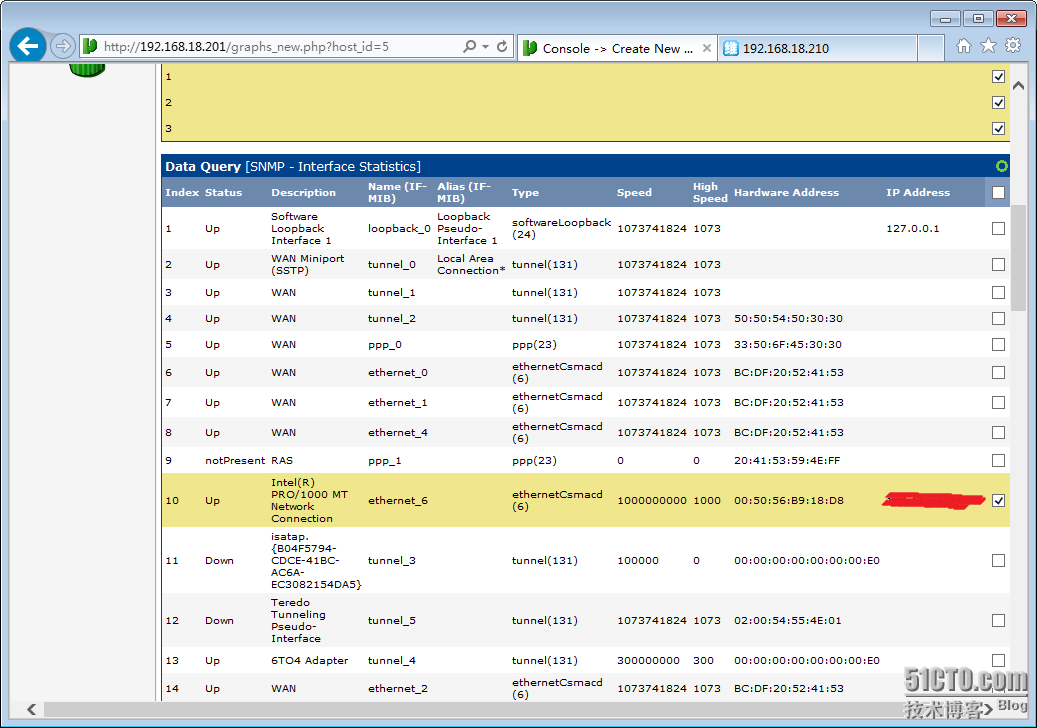The width and height of the screenshot is (1037, 728).
Task: Check the ethernet_1 interface checkbox
Action: [999, 403]
